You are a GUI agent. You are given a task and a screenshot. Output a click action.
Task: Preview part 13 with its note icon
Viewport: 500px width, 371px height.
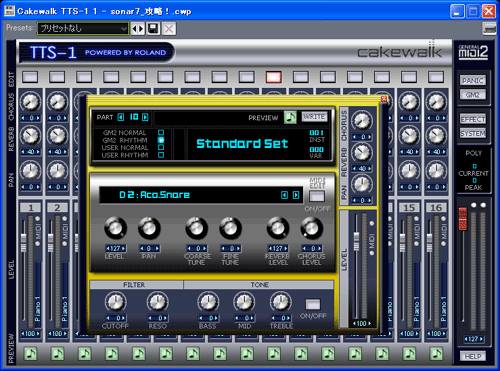(x=355, y=354)
